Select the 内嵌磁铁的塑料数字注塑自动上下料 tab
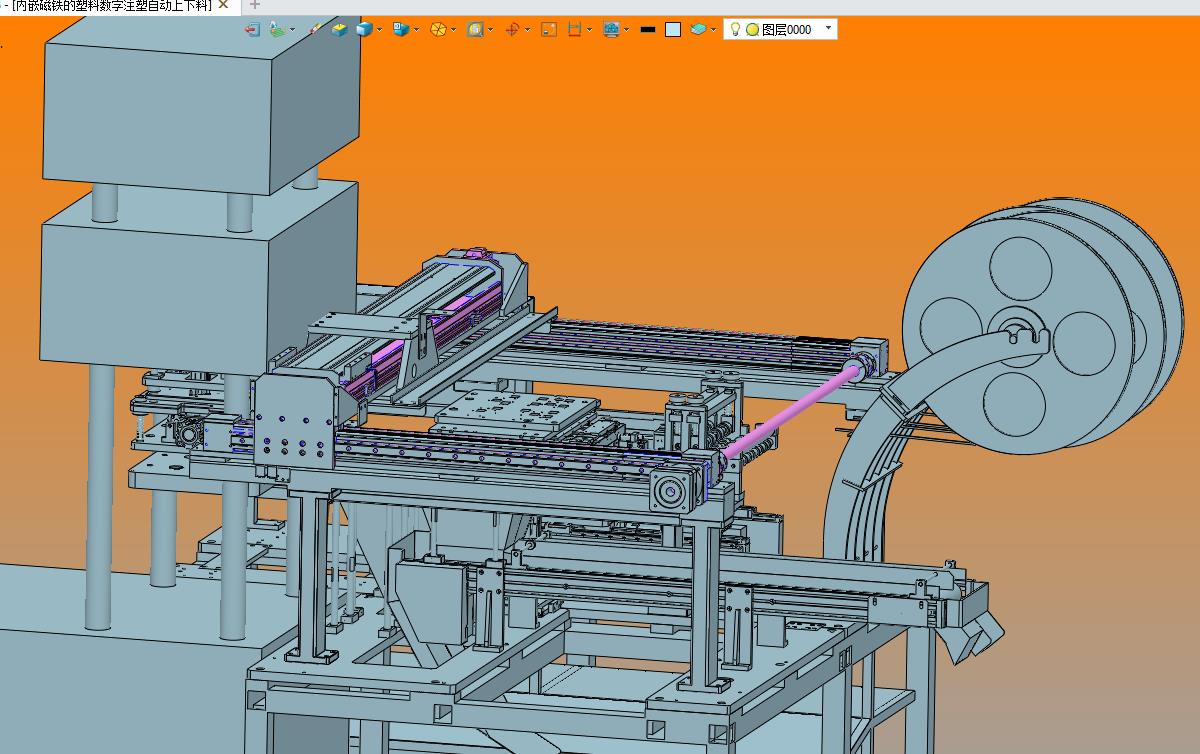The width and height of the screenshot is (1200, 754). pyautogui.click(x=109, y=6)
